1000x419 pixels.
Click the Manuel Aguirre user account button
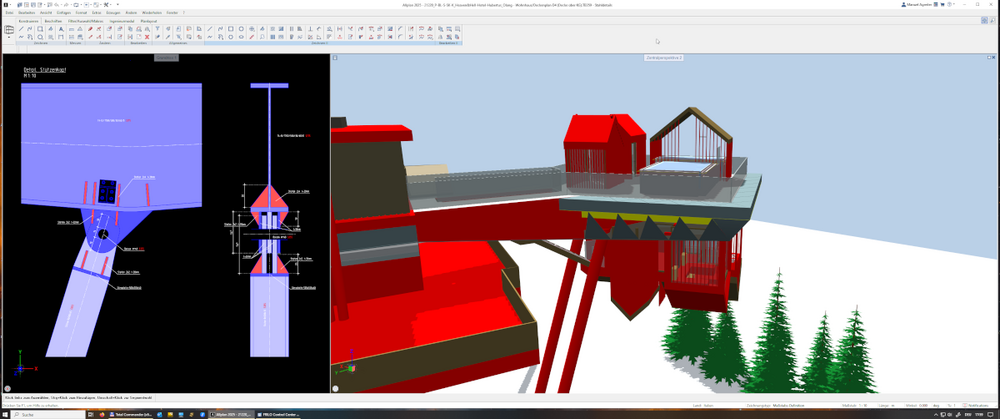[917, 5]
